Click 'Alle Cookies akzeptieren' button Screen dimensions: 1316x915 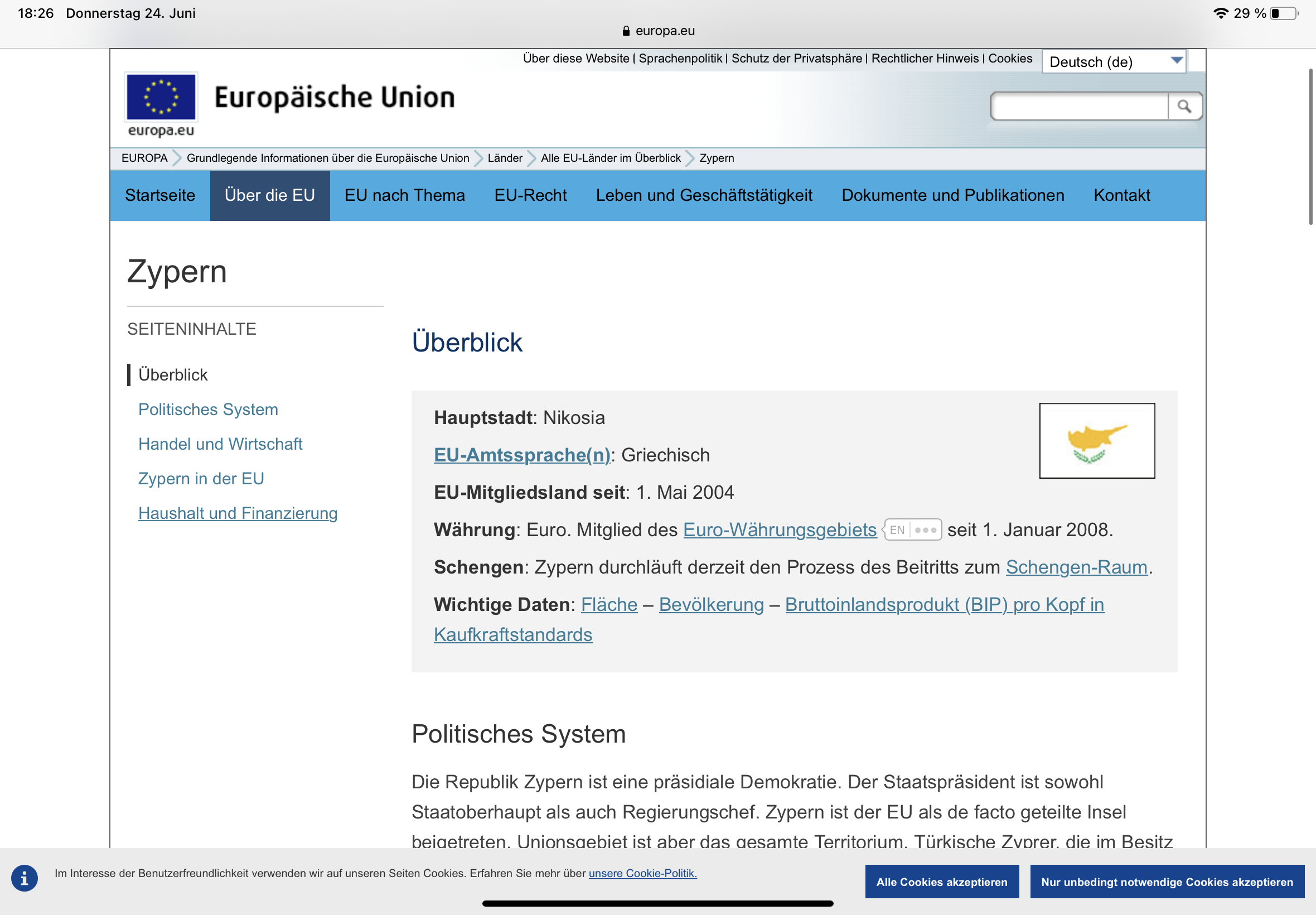point(941,882)
